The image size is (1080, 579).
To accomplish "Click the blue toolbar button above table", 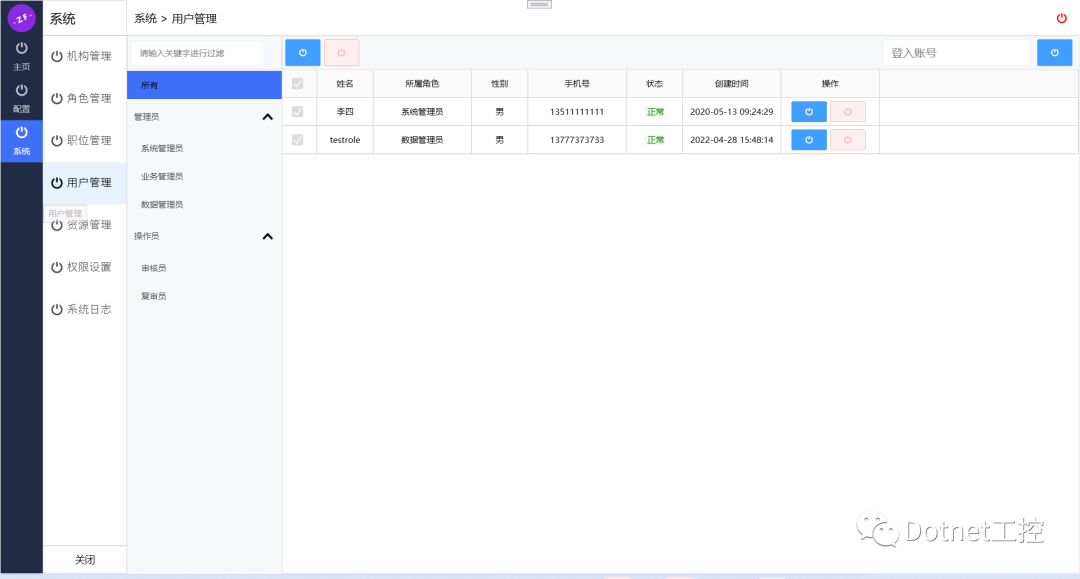I will (x=302, y=52).
